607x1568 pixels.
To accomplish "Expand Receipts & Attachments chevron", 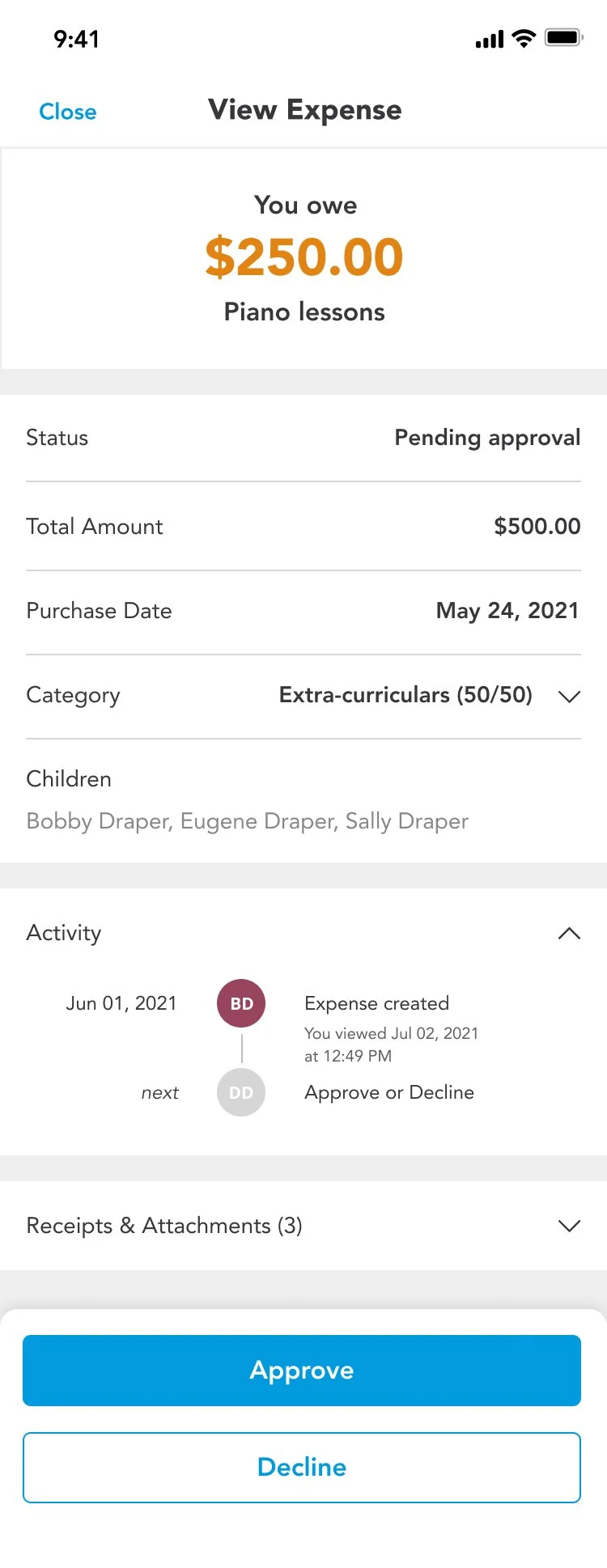I will click(570, 1226).
